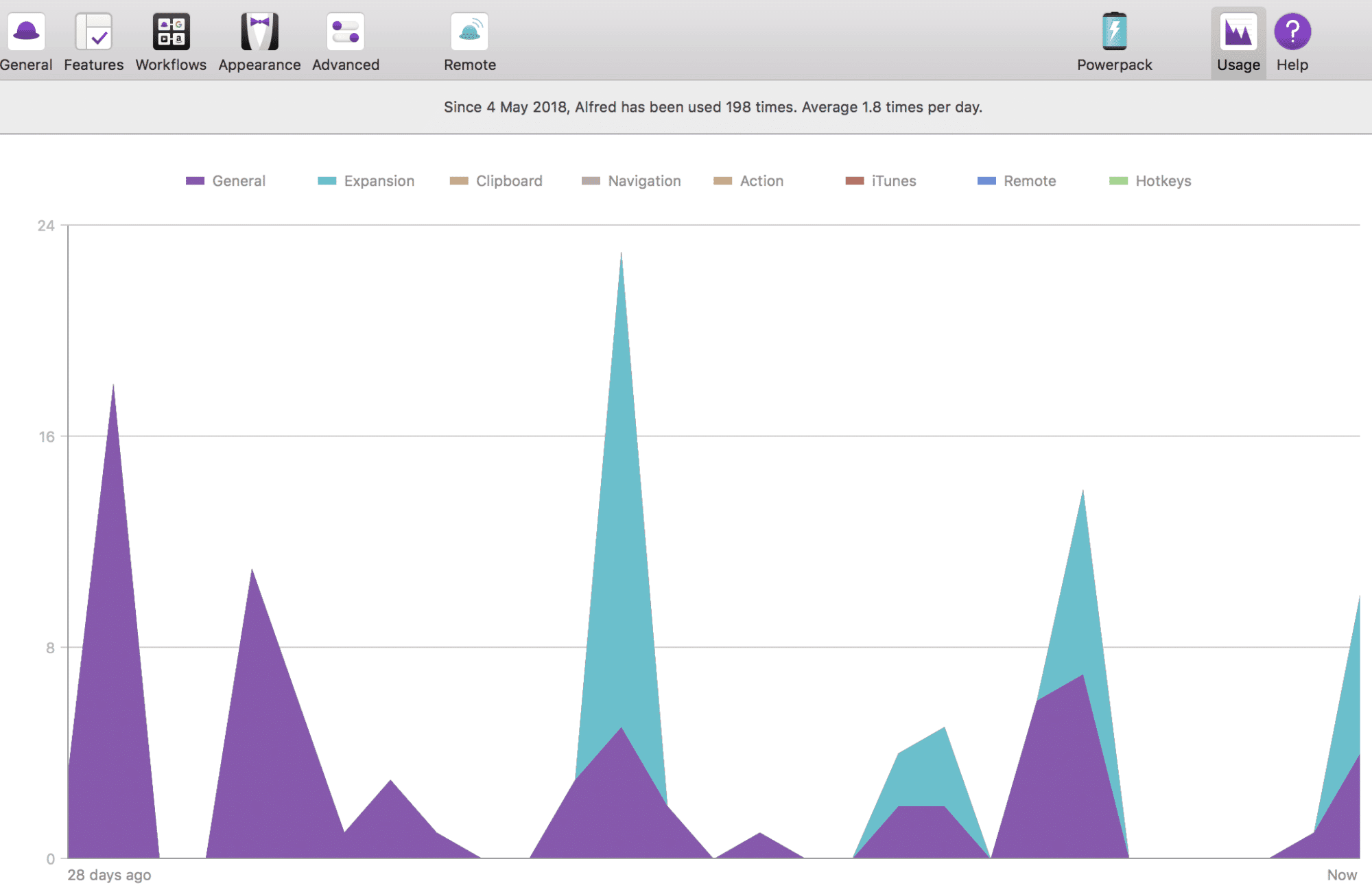The width and height of the screenshot is (1372, 892).
Task: Click the iTunes legend label
Action: 894,181
